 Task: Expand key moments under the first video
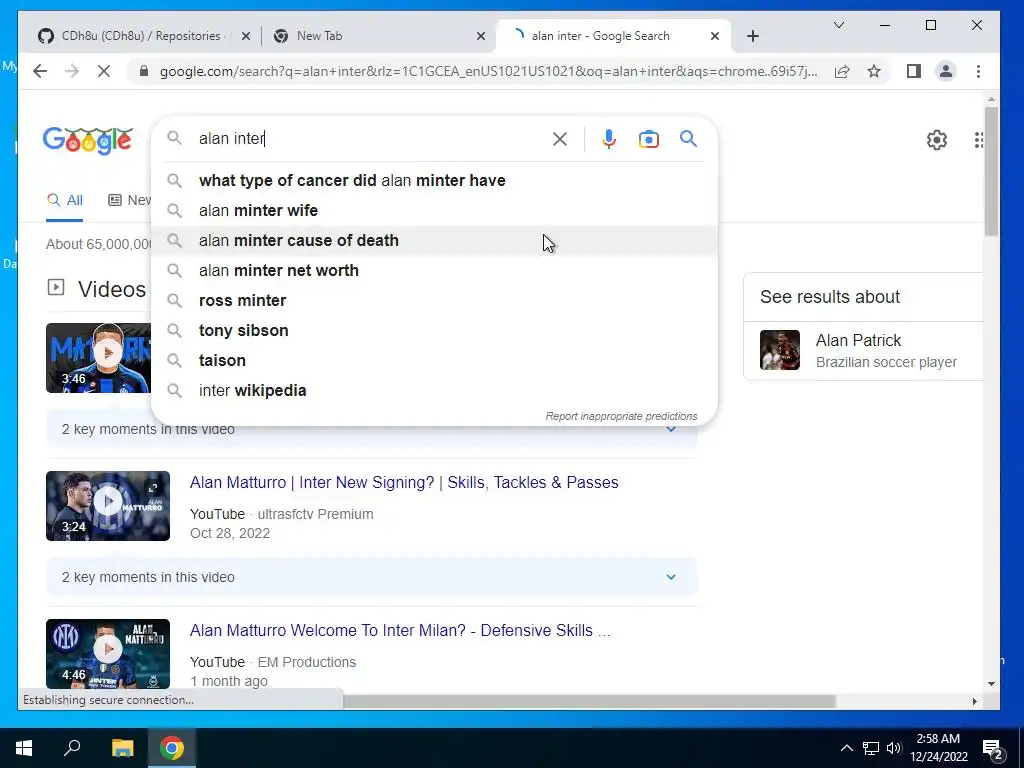pos(671,429)
